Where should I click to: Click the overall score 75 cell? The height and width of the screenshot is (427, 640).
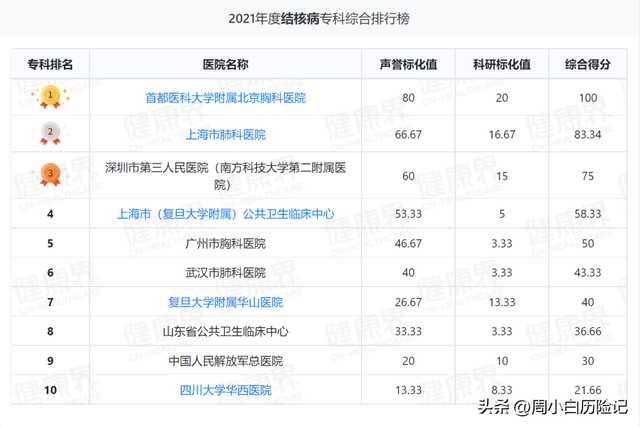coord(588,176)
